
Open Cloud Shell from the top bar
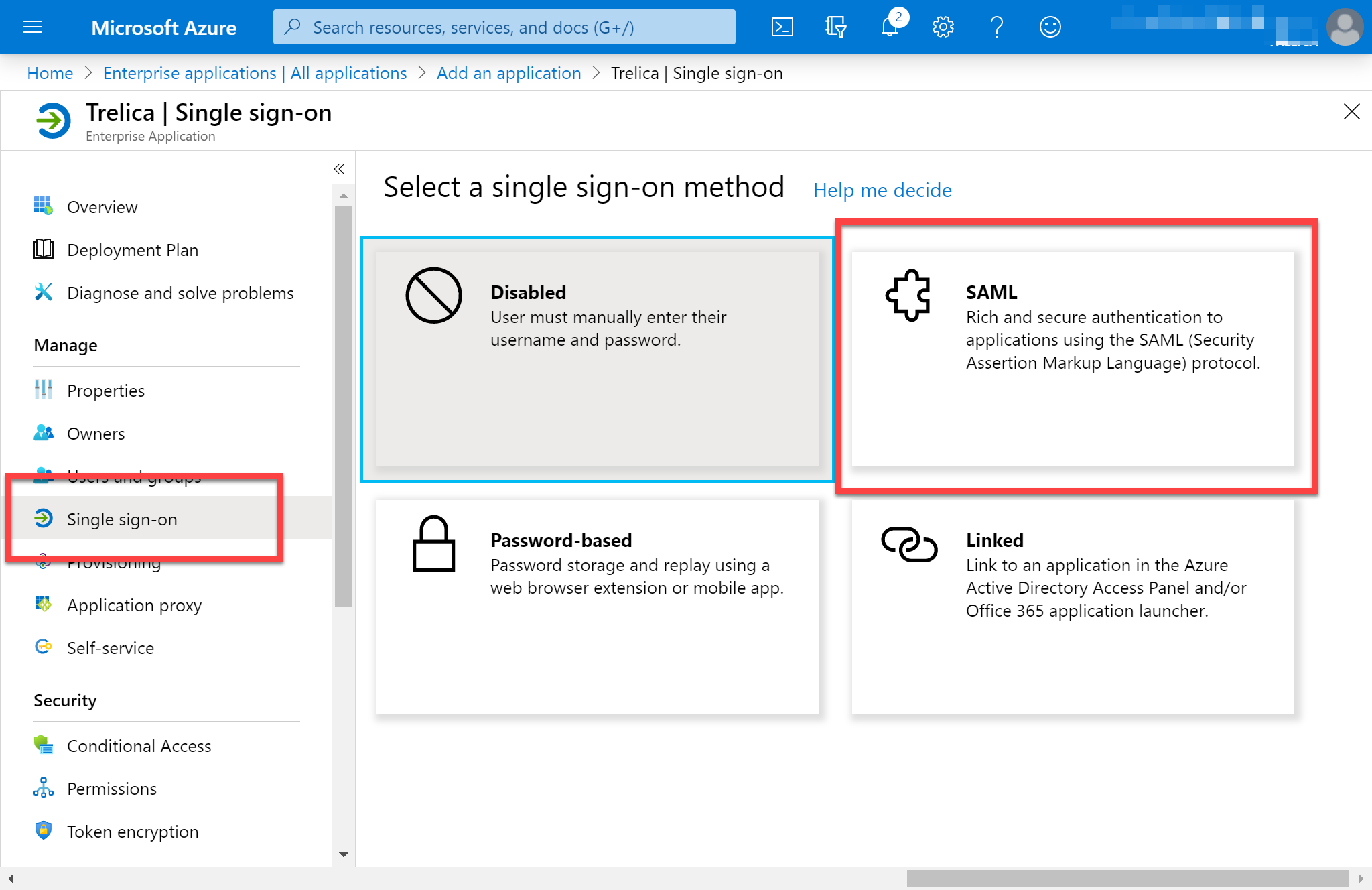(782, 27)
